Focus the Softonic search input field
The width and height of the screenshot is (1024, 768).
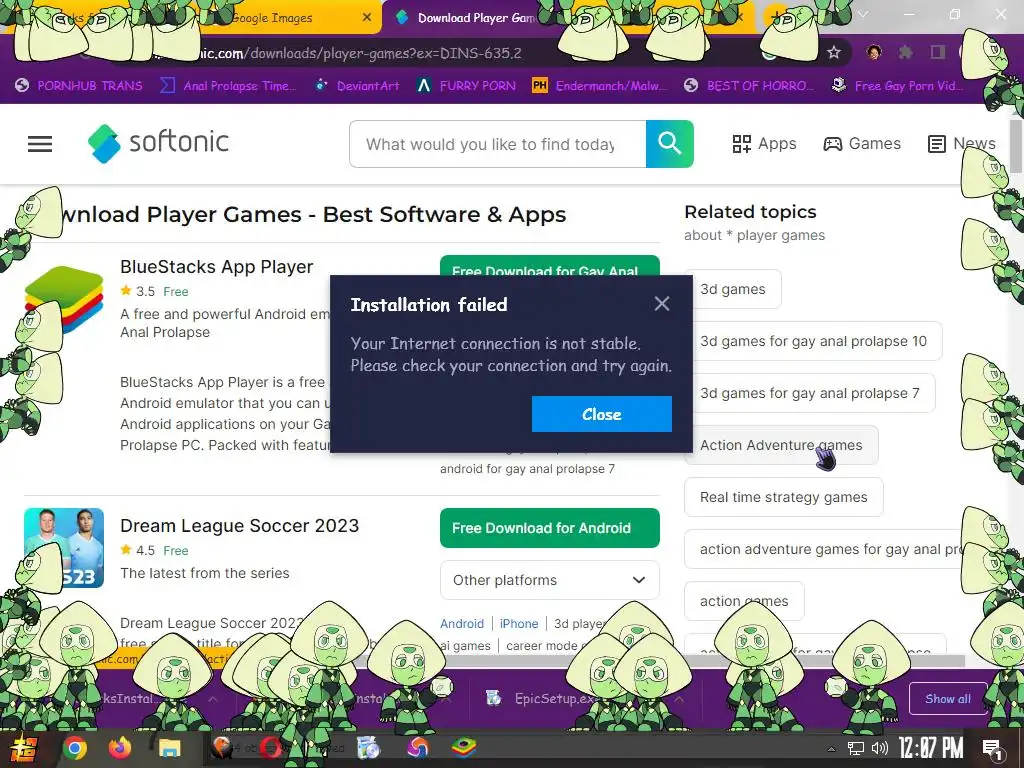tap(498, 144)
